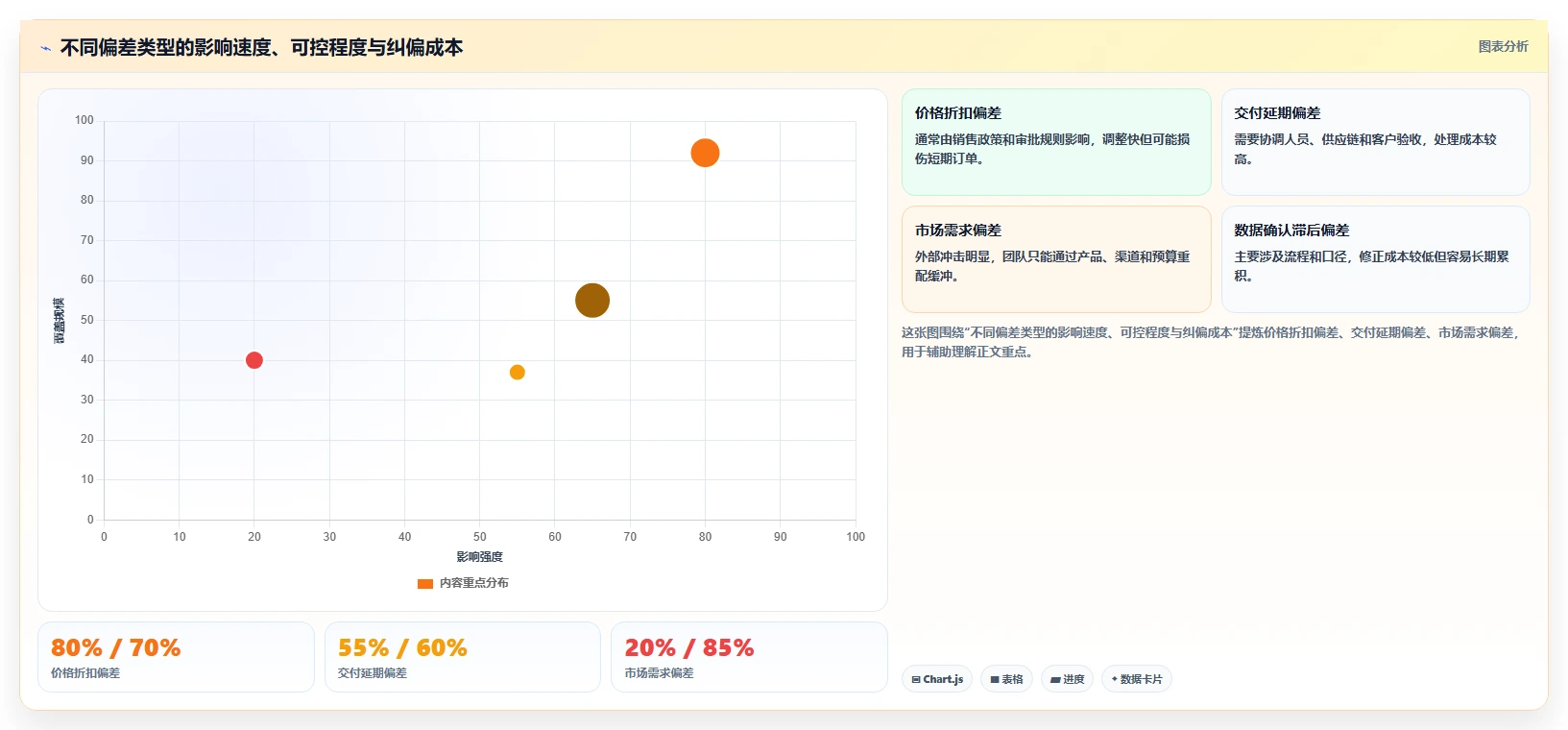Click the y-axis tick label 100

click(x=84, y=120)
